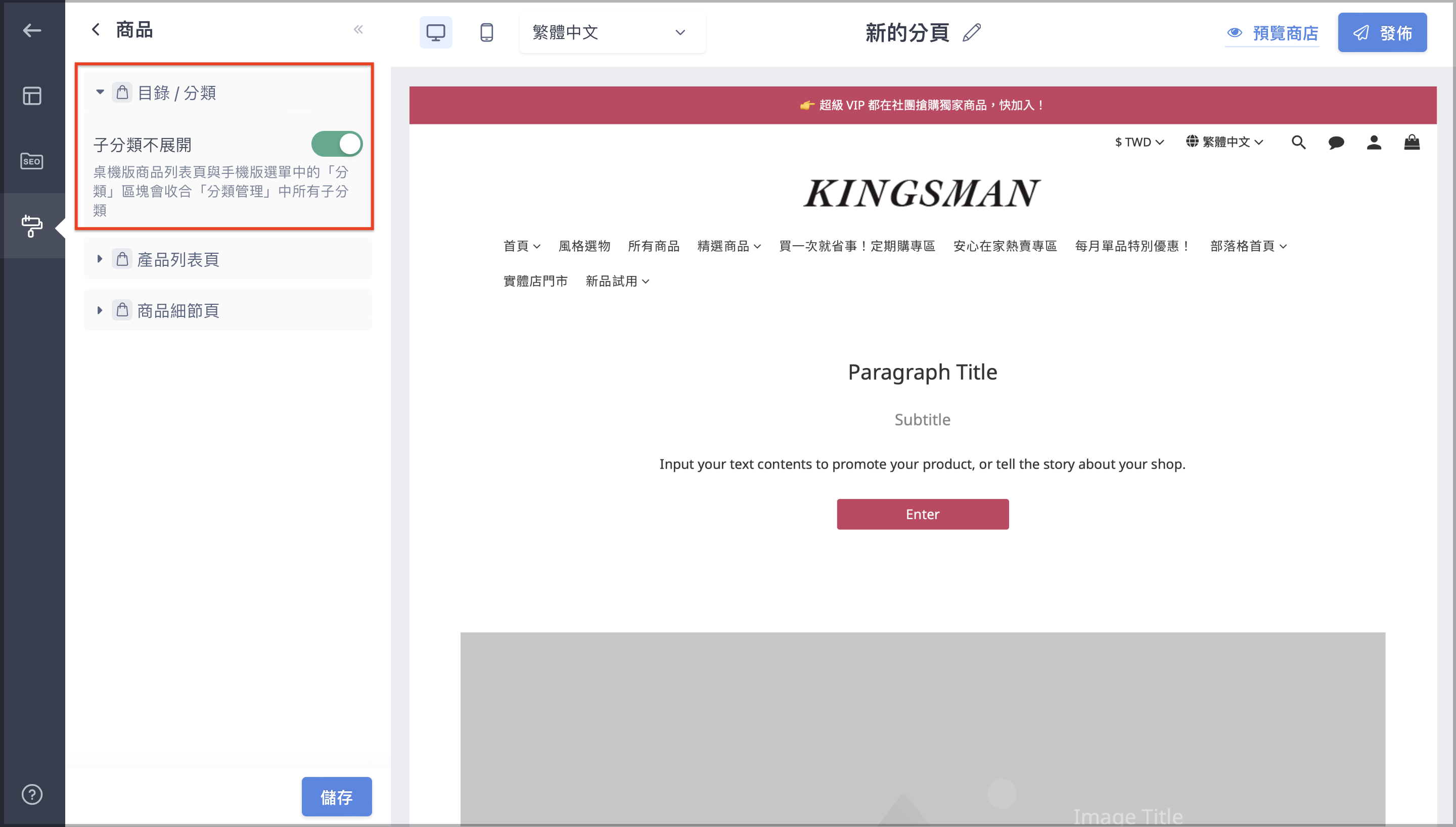Collapse the 目錄 / 分類 section
The width and height of the screenshot is (1456, 827).
coord(100,92)
